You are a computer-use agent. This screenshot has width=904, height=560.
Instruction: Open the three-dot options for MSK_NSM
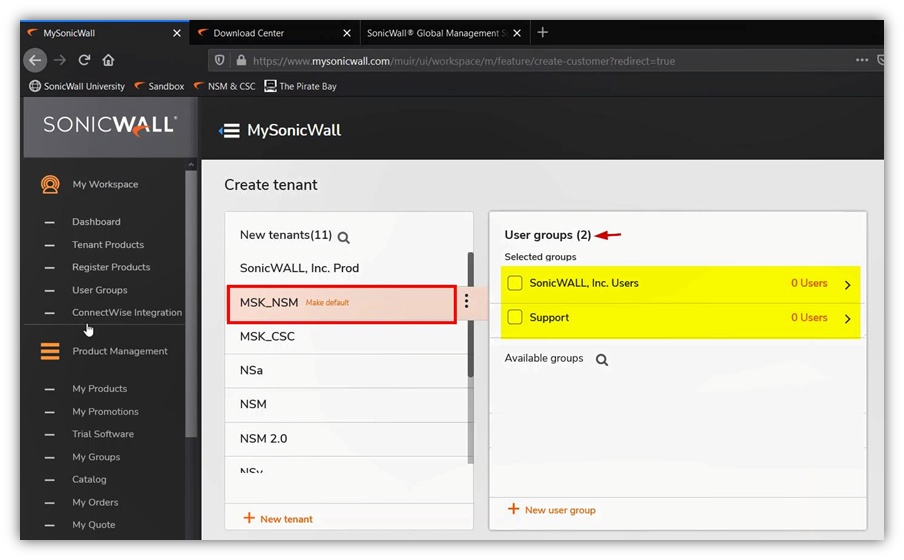466,301
